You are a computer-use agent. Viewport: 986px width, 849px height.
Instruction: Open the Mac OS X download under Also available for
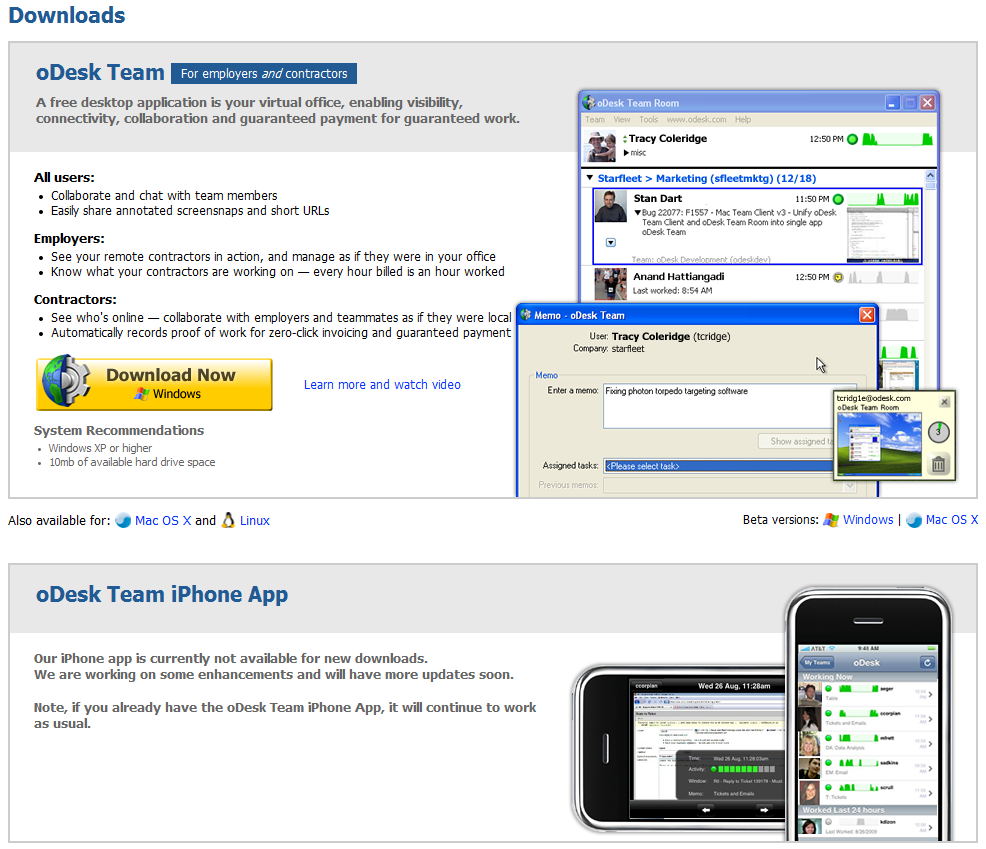(x=163, y=521)
